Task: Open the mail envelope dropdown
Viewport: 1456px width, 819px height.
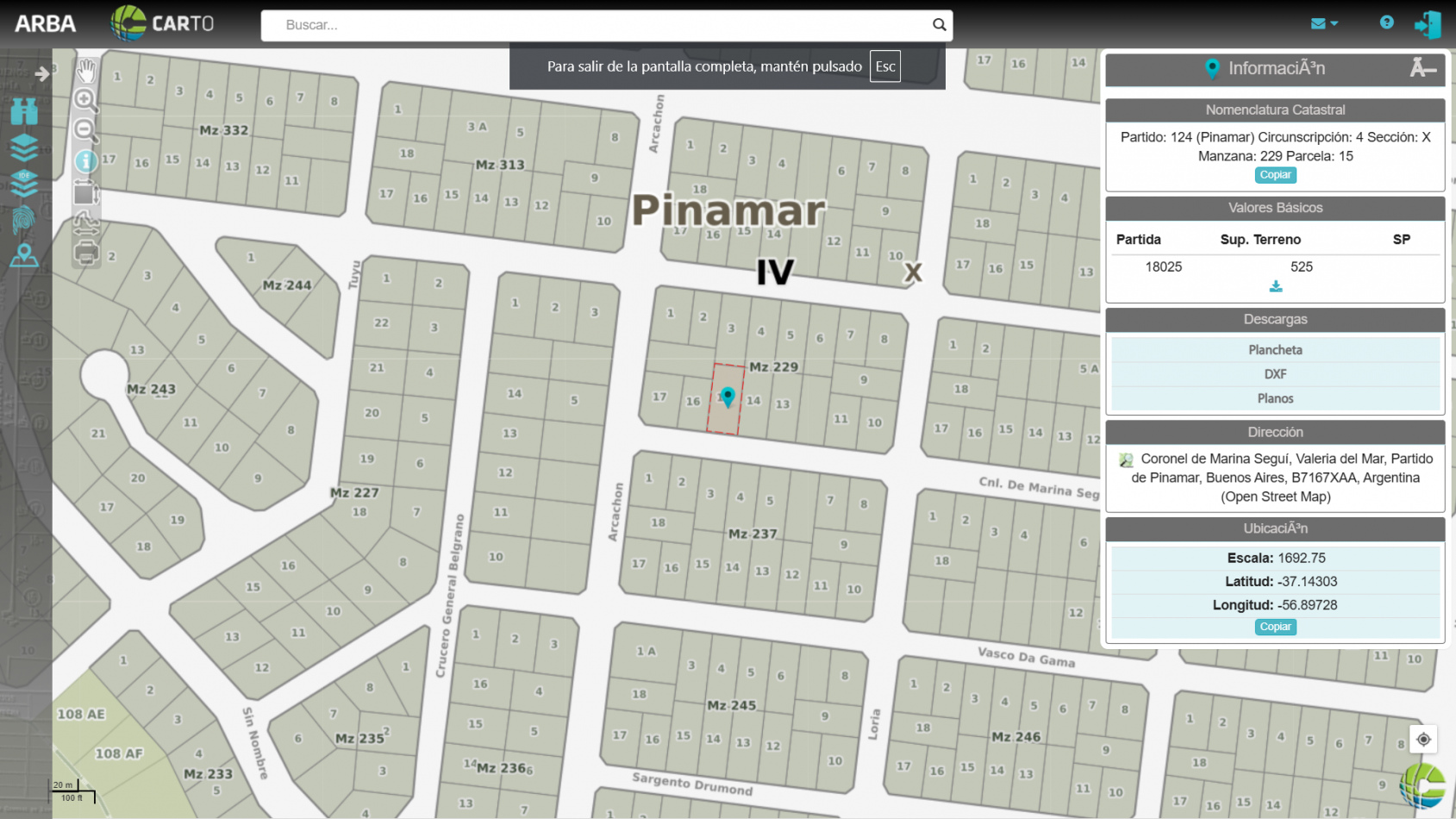Action: (x=1324, y=23)
